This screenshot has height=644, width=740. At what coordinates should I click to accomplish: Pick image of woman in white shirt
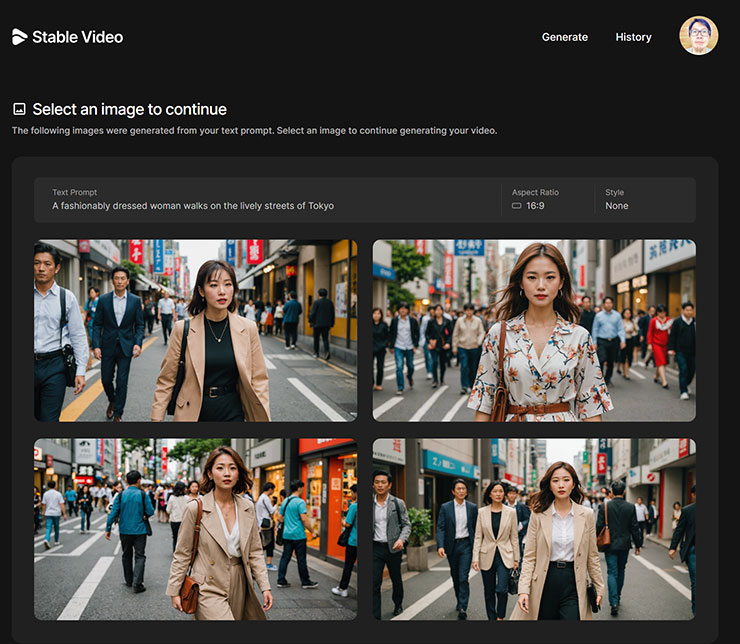534,529
